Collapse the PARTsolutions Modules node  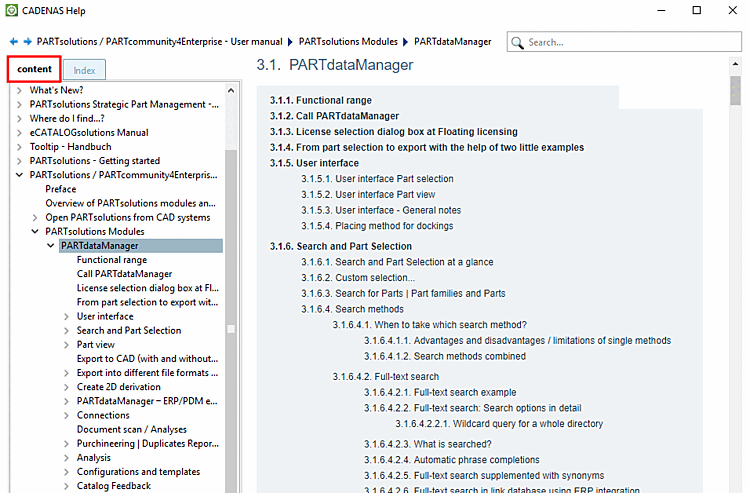35,231
